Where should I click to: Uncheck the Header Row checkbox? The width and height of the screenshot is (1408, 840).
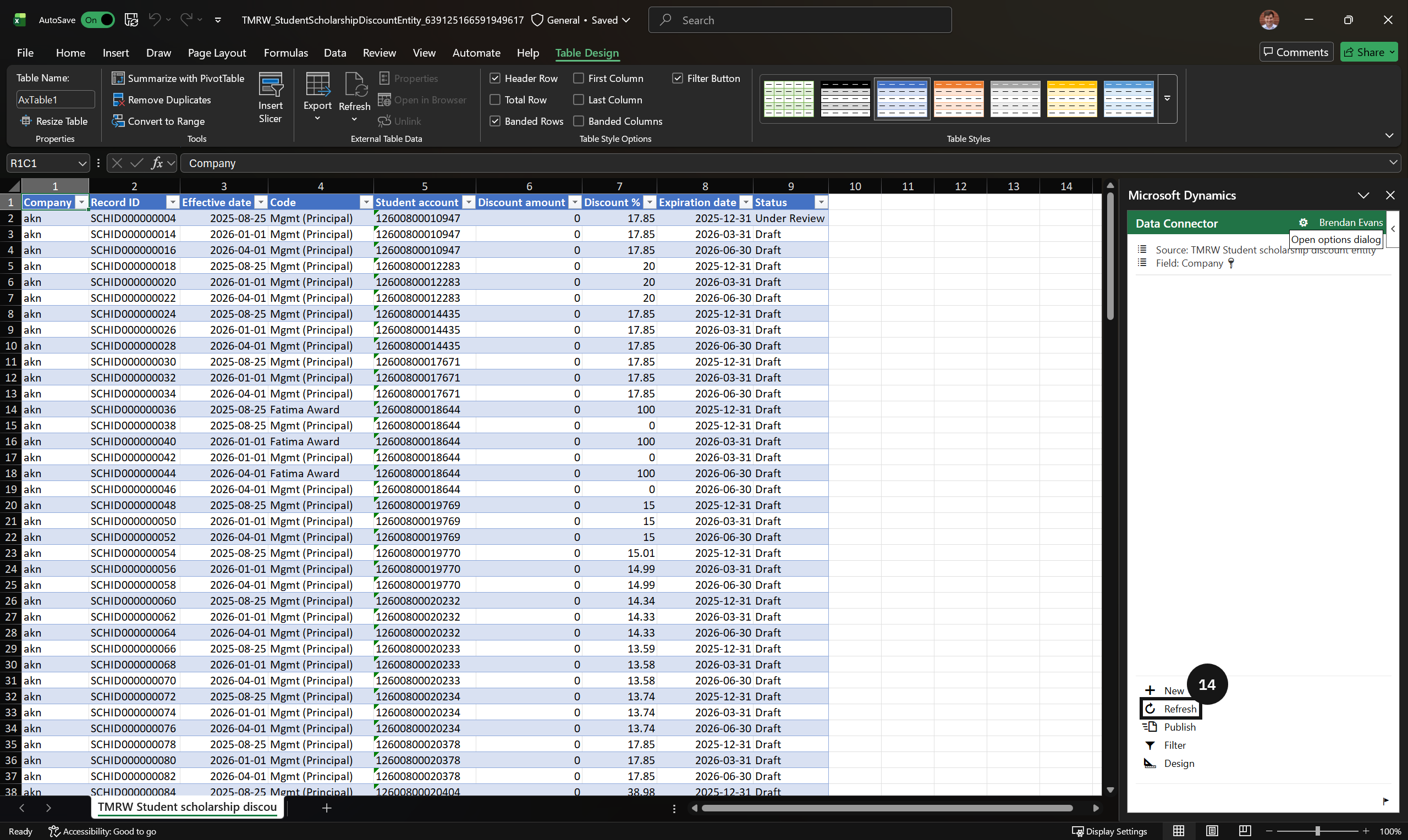pyautogui.click(x=495, y=78)
